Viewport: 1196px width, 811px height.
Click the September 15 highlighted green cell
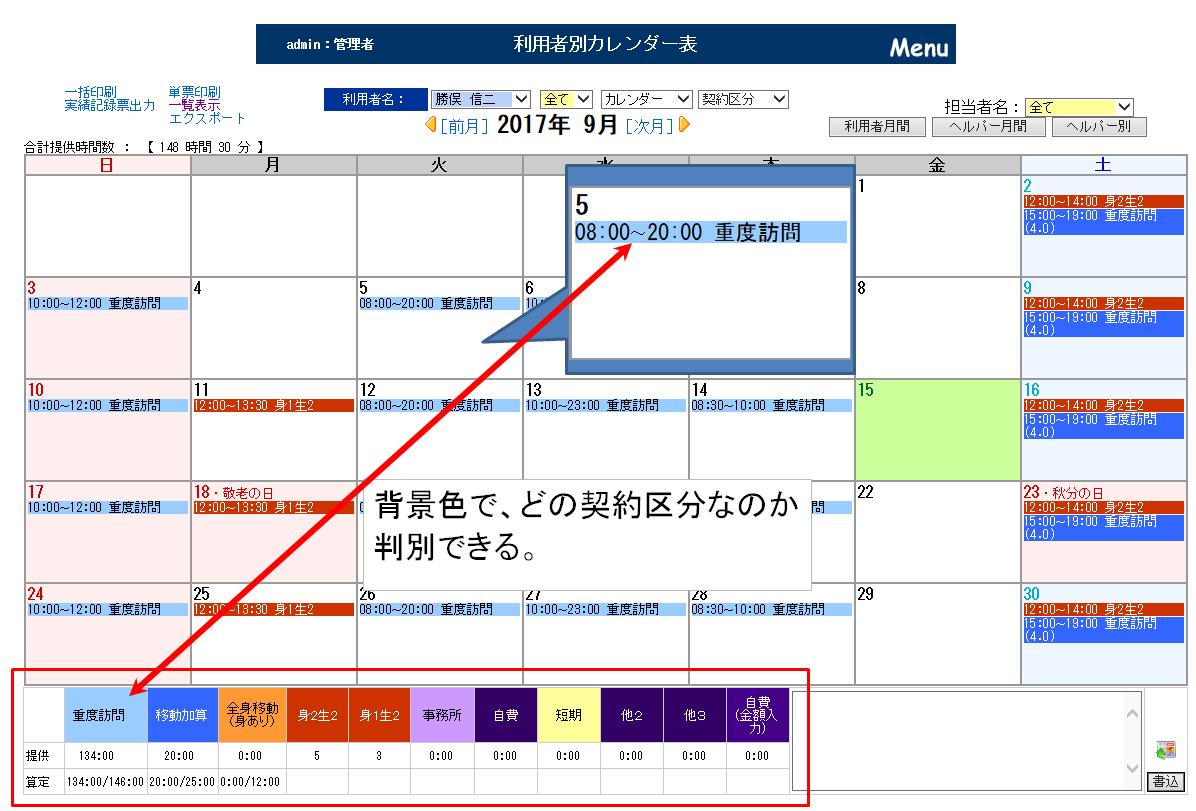point(937,430)
